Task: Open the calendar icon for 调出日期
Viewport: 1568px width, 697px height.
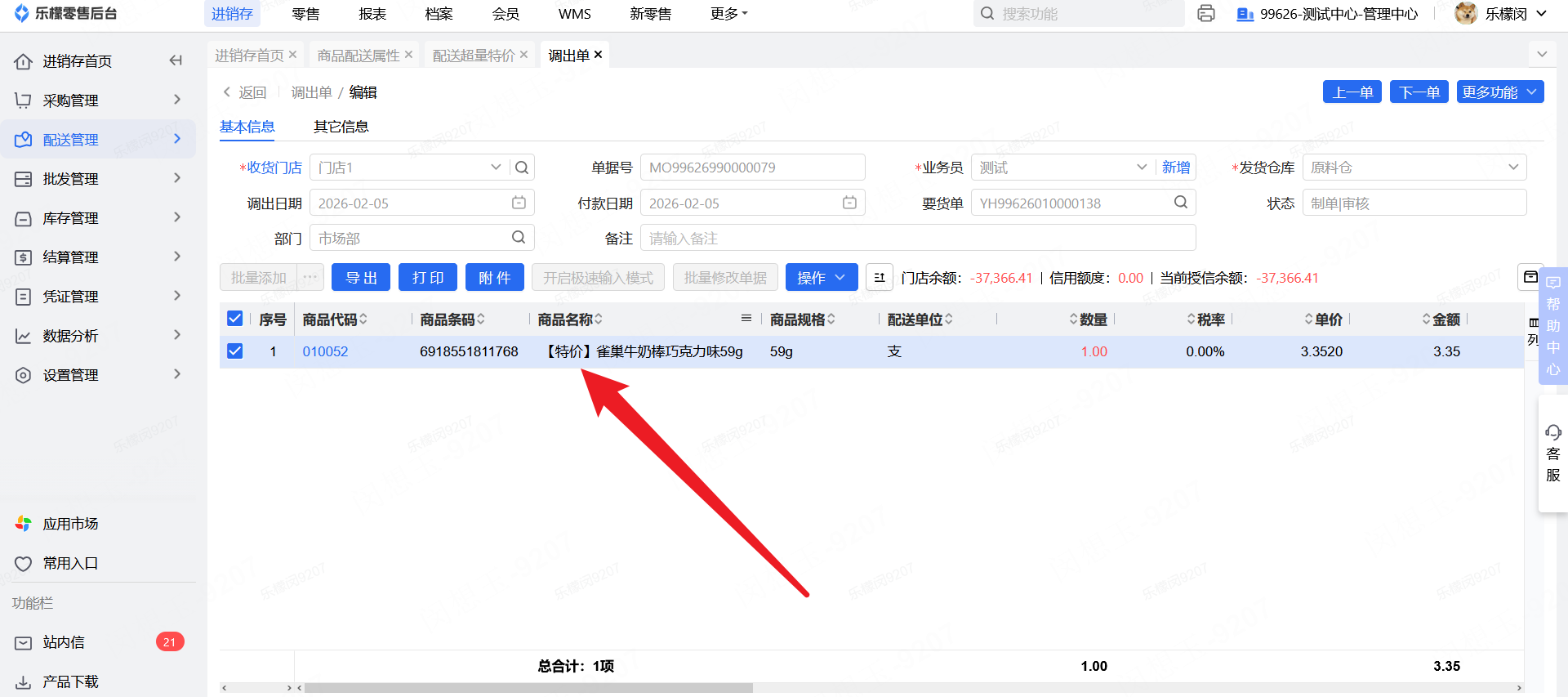Action: coord(519,203)
